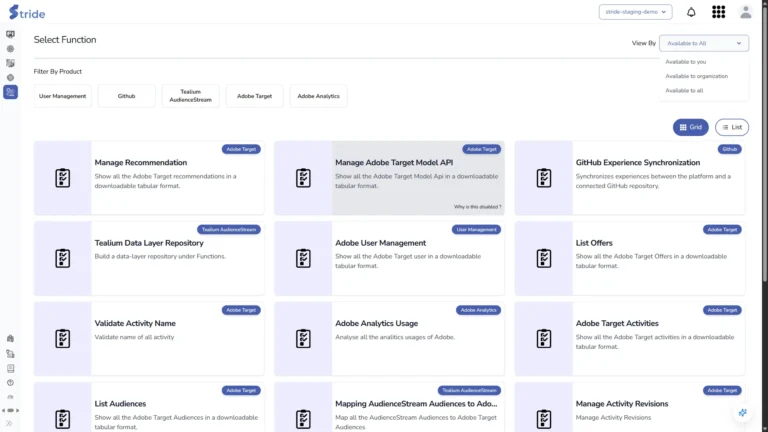Click the circular help sidebar icon
The image size is (768, 432).
coord(10,383)
